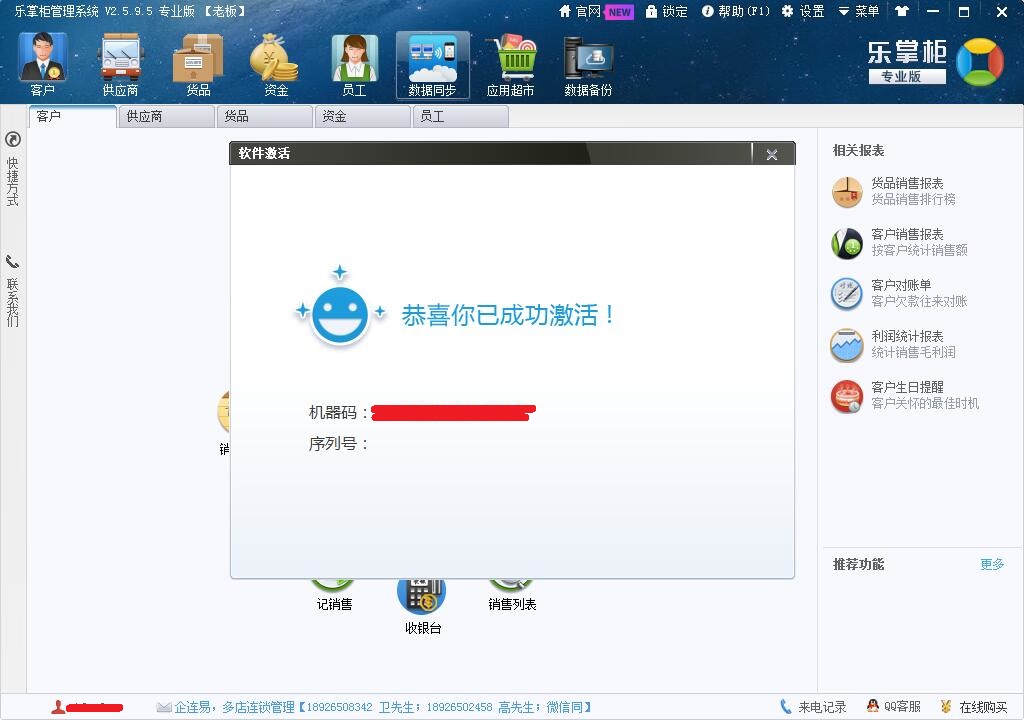Open 客户生日提醒 cake icon
Image resolution: width=1024 pixels, height=720 pixels.
tap(846, 396)
